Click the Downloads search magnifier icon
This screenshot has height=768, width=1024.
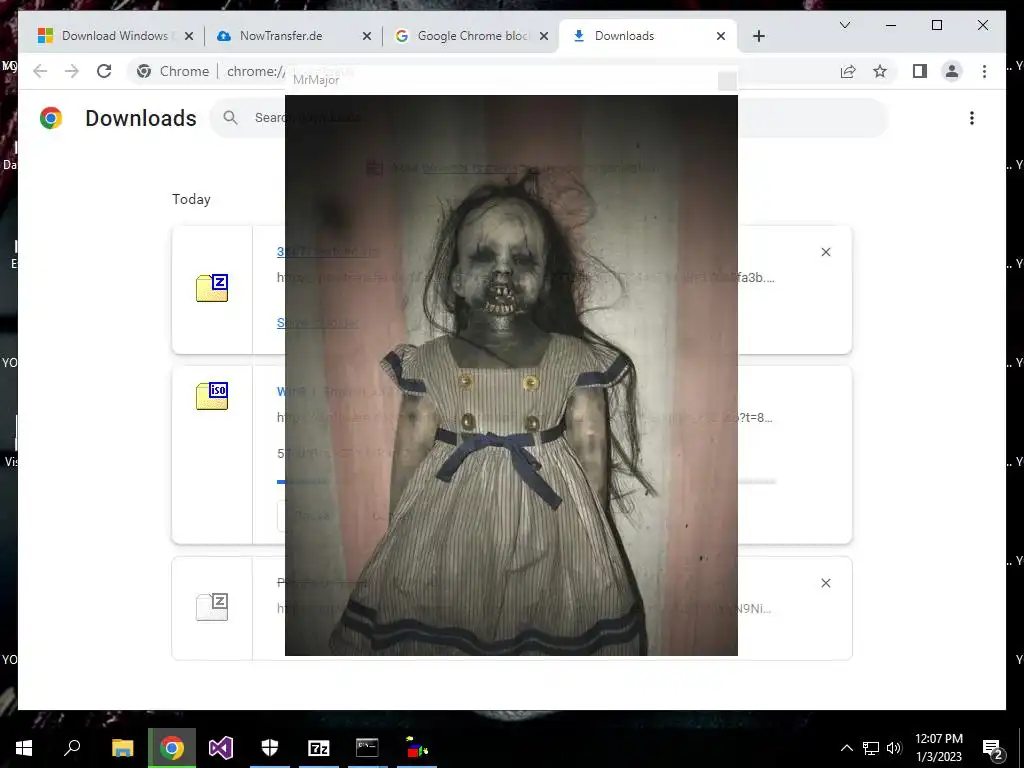[x=230, y=118]
